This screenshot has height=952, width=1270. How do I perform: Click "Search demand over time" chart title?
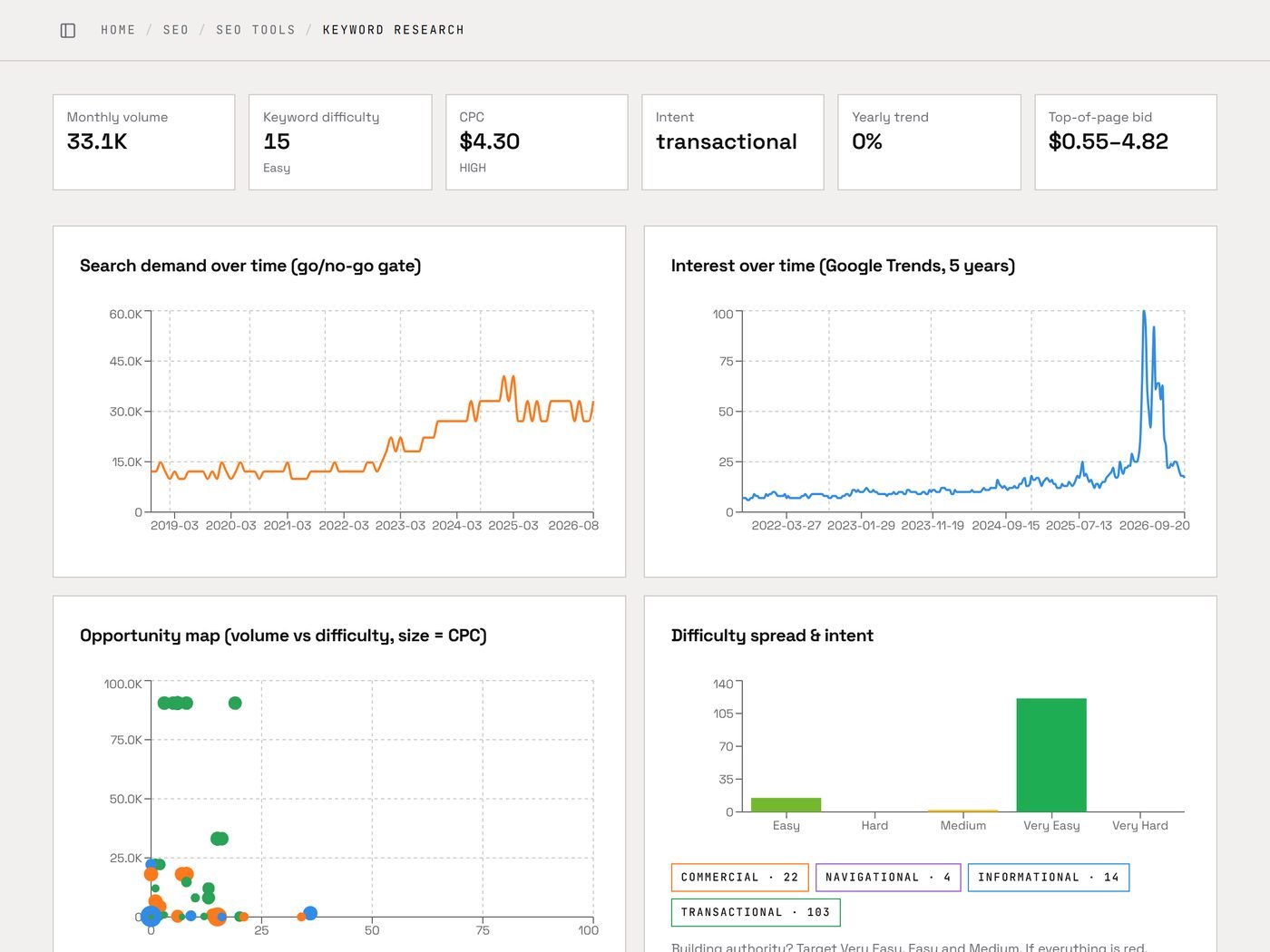(250, 266)
